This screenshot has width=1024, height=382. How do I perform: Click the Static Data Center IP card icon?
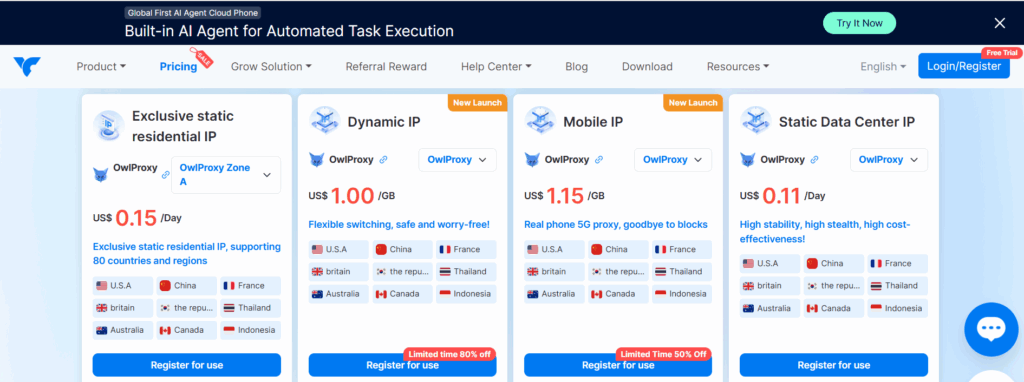[756, 121]
